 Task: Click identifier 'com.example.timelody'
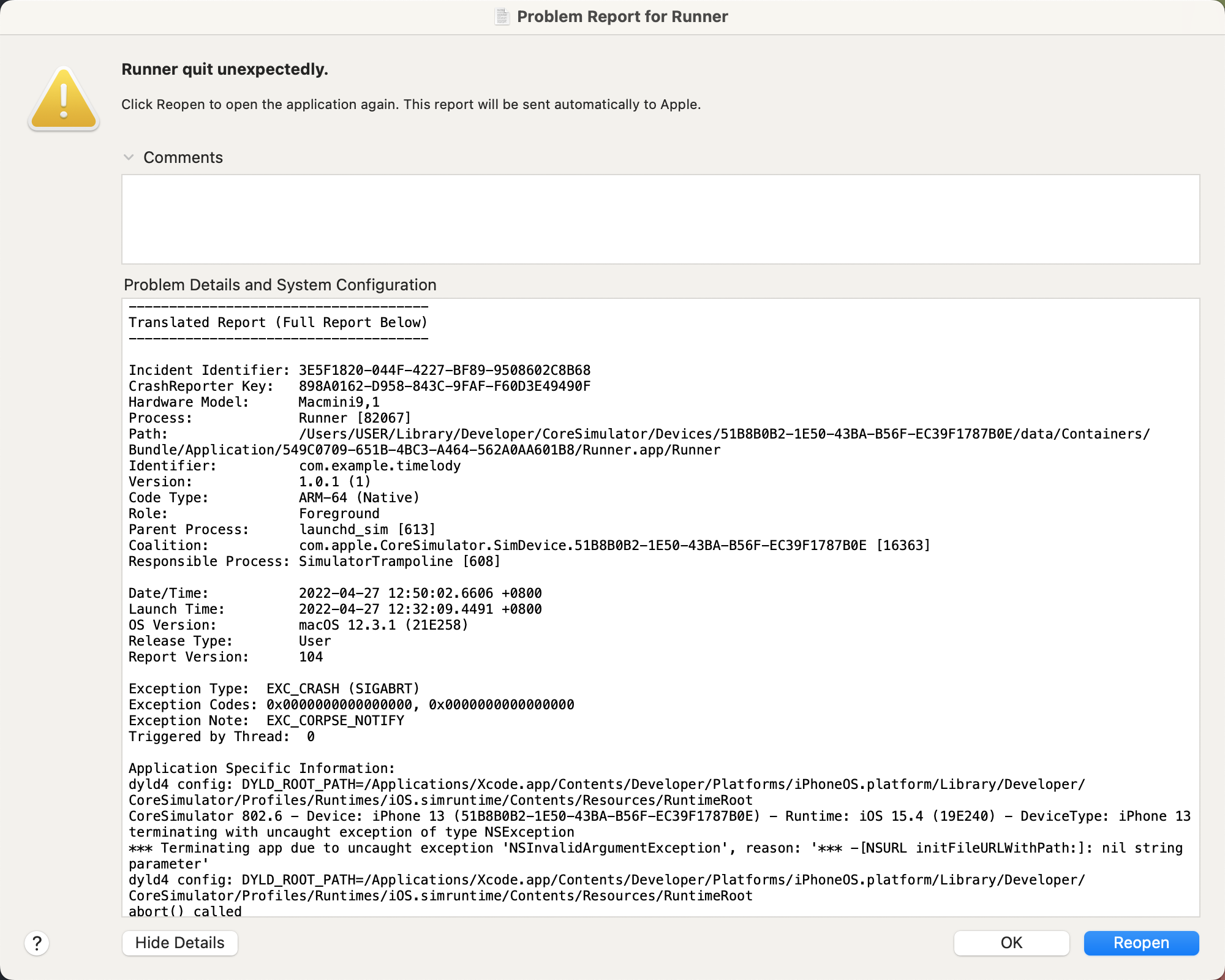pos(380,466)
